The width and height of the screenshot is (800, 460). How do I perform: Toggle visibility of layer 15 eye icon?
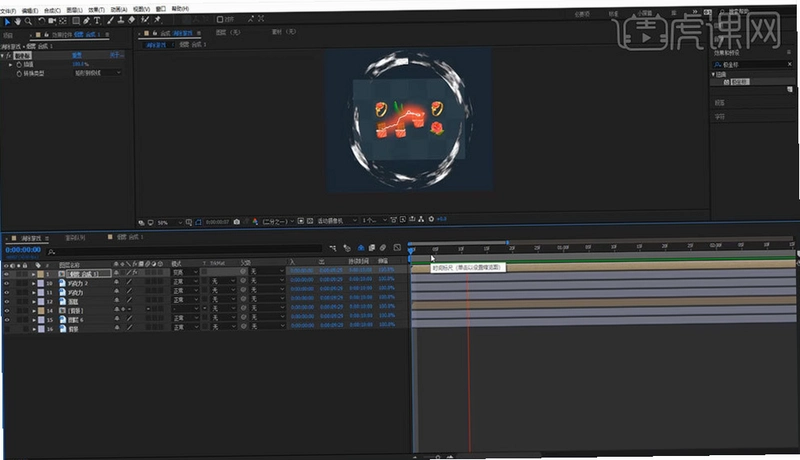pos(7,320)
